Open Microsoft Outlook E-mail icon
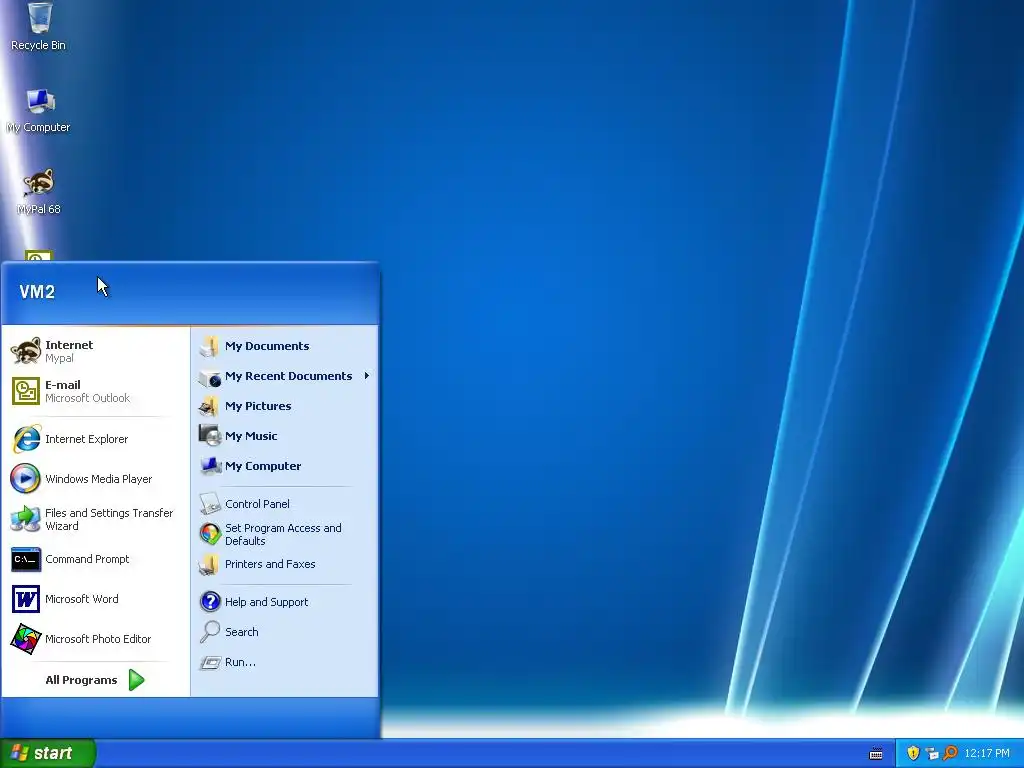Screen dimensions: 1024x768 click(26, 391)
